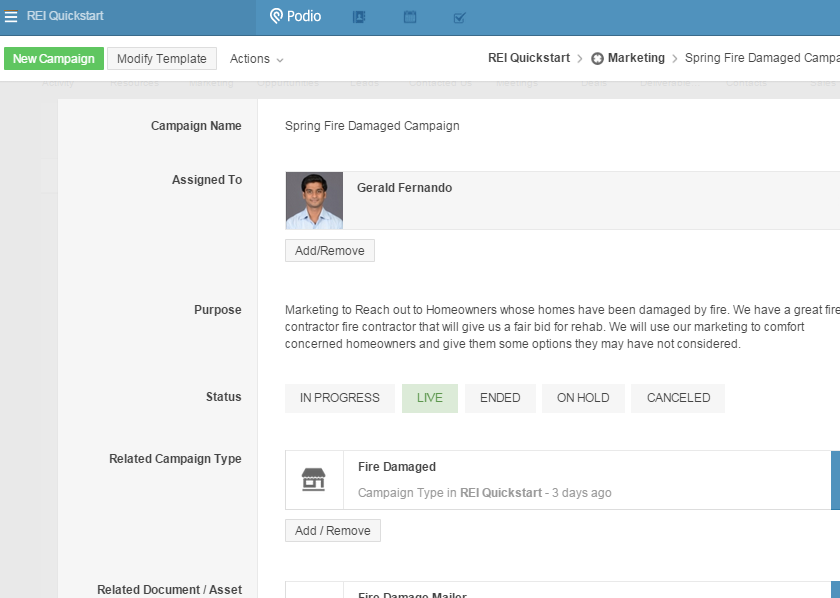Open the contacts icon in top bar
The image size is (840, 598).
coord(360,17)
